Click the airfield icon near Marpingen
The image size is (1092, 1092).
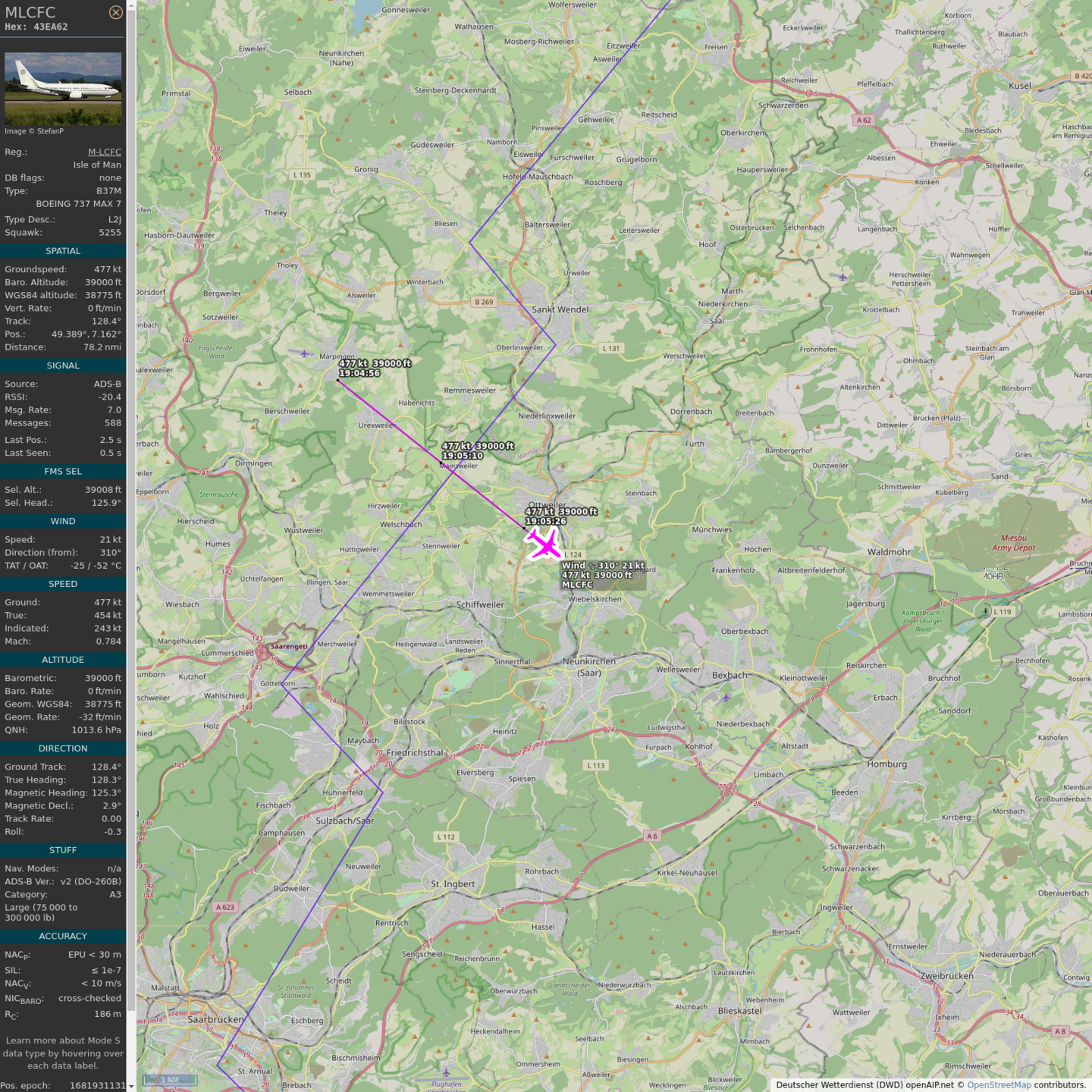[x=304, y=353]
